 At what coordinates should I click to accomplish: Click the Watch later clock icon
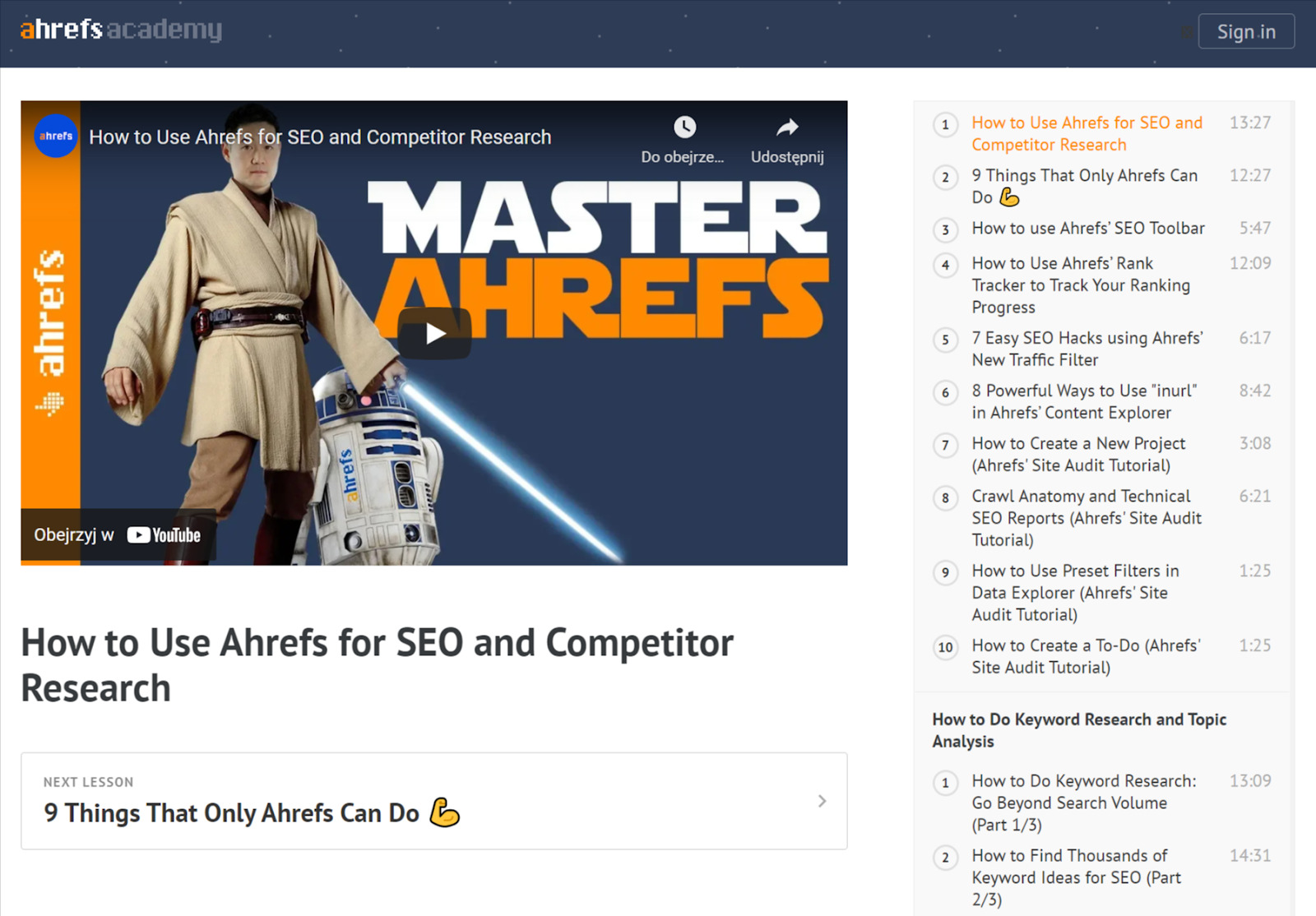coord(684,127)
